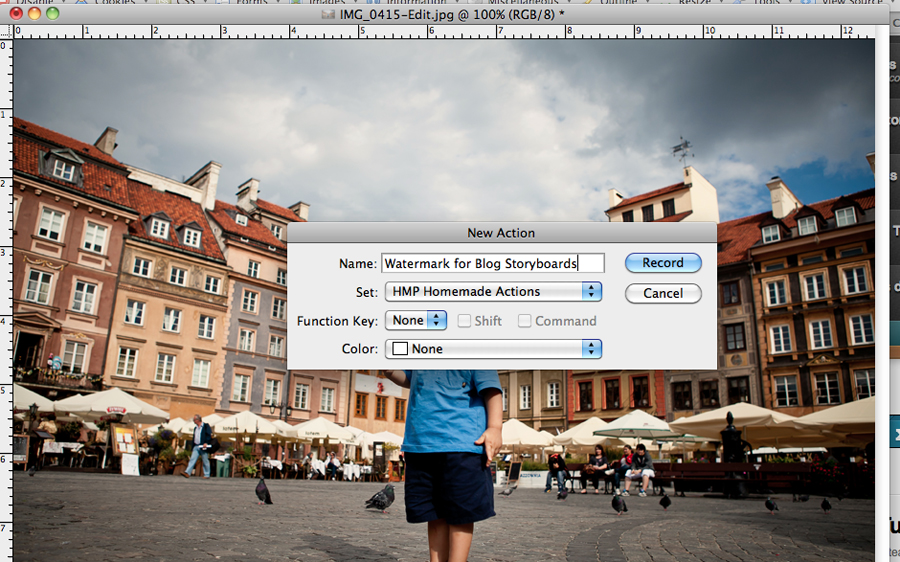This screenshot has height=562, width=900.
Task: Click the New Action dialog title bar
Action: (x=502, y=232)
